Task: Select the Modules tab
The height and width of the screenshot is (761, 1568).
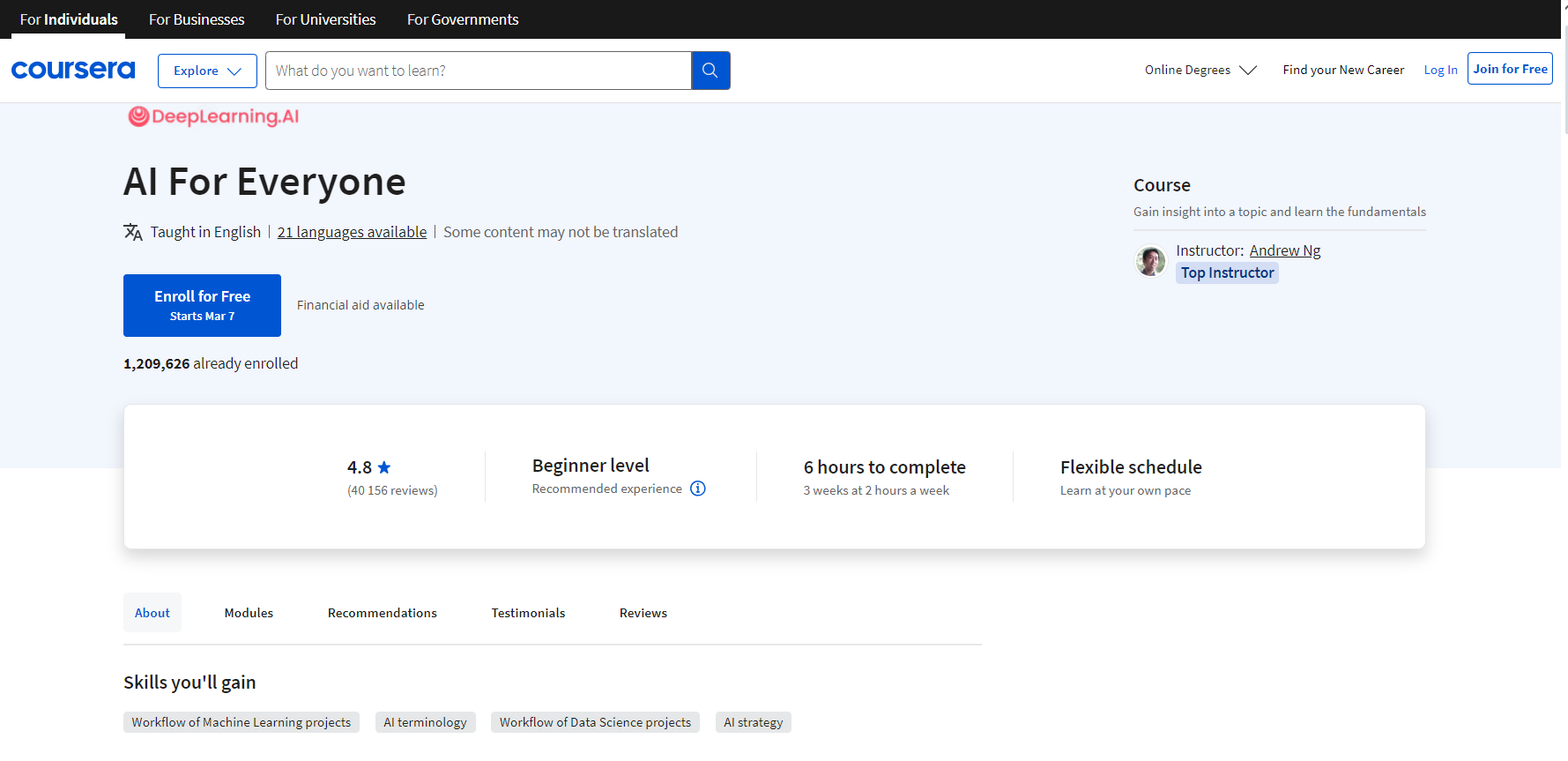Action: [249, 613]
